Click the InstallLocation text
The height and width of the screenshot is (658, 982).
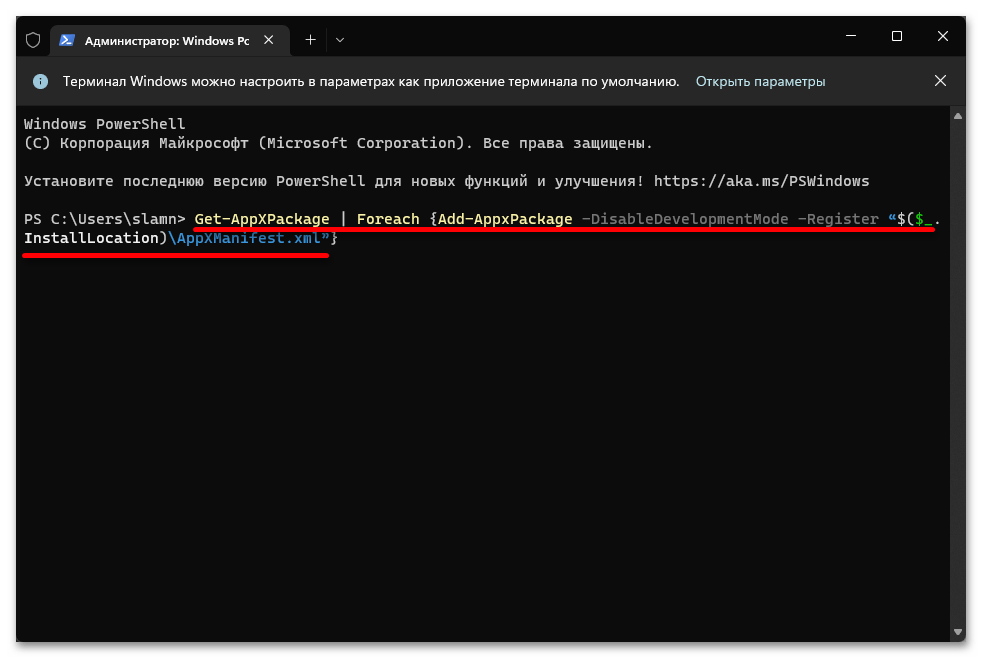tap(91, 238)
